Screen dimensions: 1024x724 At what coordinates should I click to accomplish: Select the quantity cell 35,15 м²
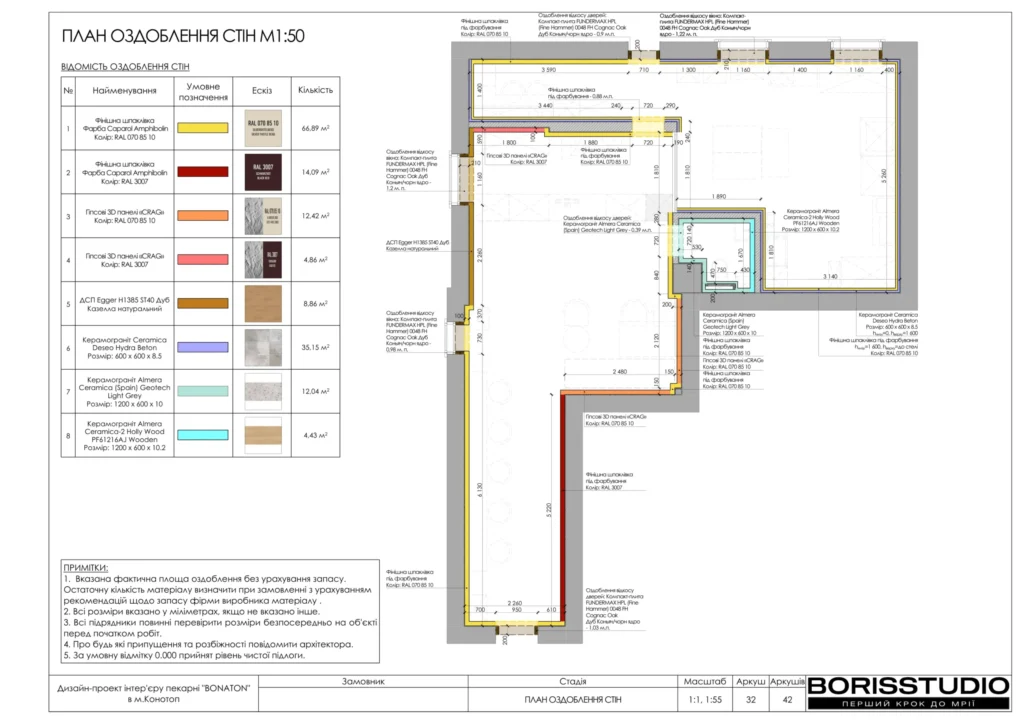(315, 347)
